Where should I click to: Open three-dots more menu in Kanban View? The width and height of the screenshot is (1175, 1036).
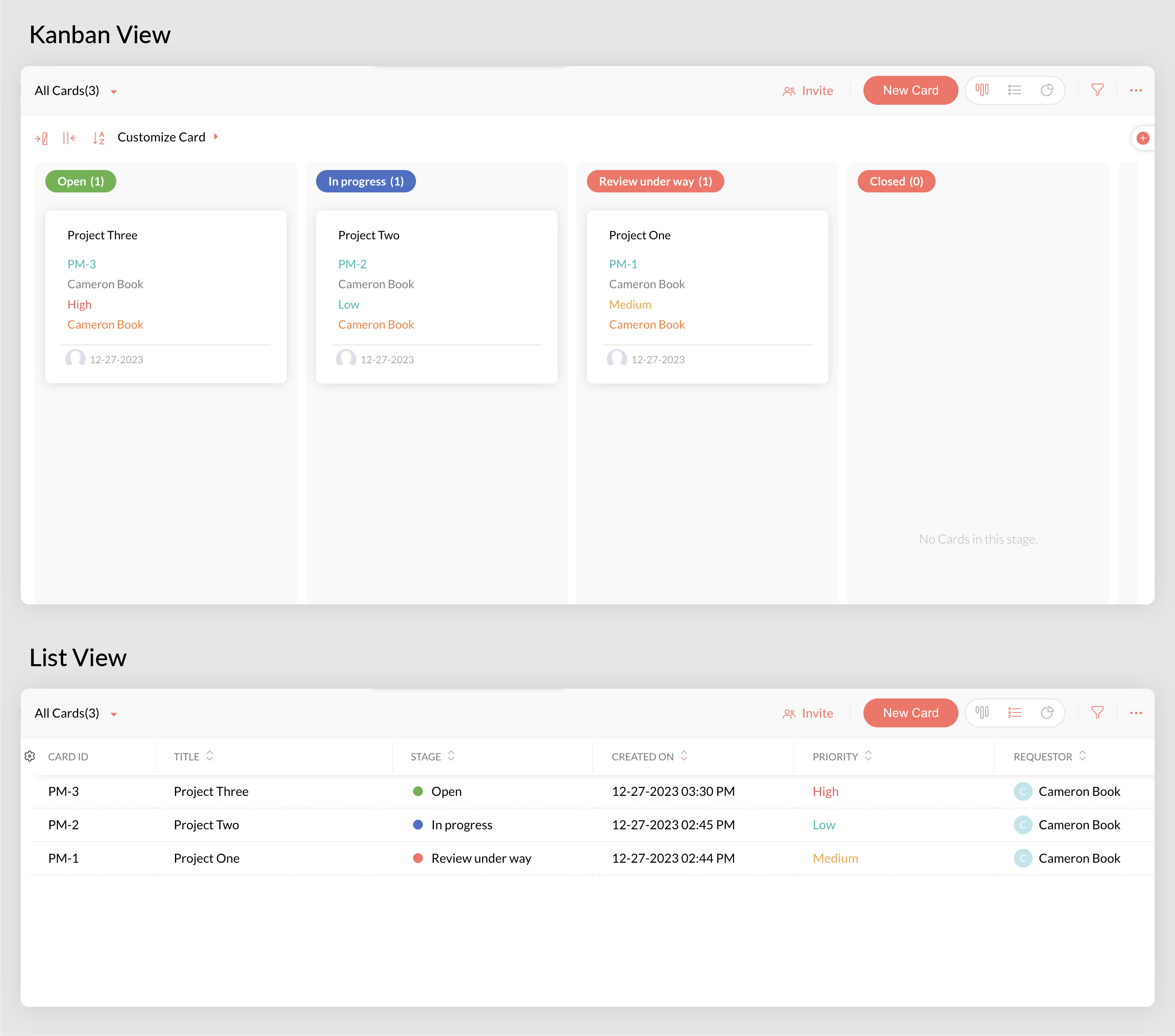point(1136,90)
